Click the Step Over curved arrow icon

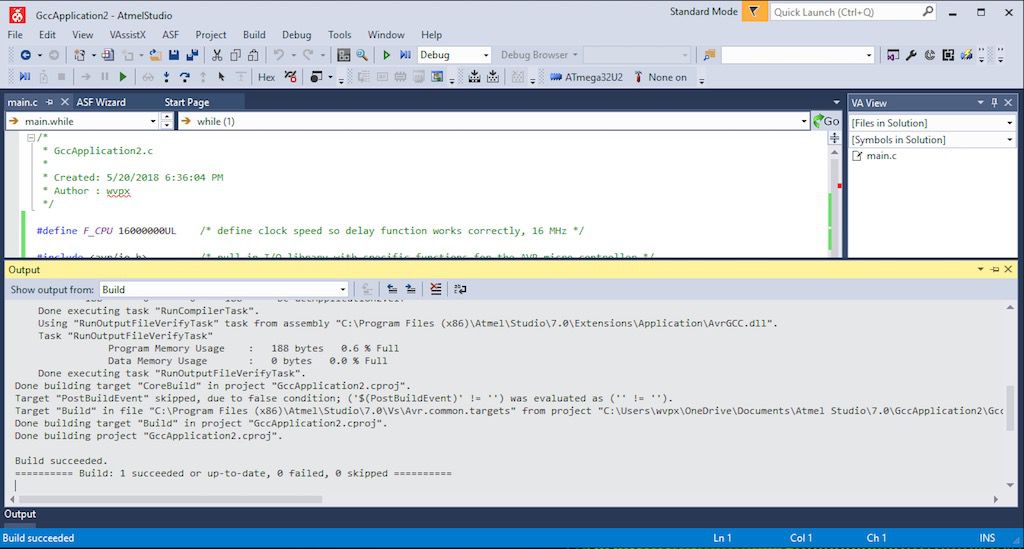[x=185, y=77]
